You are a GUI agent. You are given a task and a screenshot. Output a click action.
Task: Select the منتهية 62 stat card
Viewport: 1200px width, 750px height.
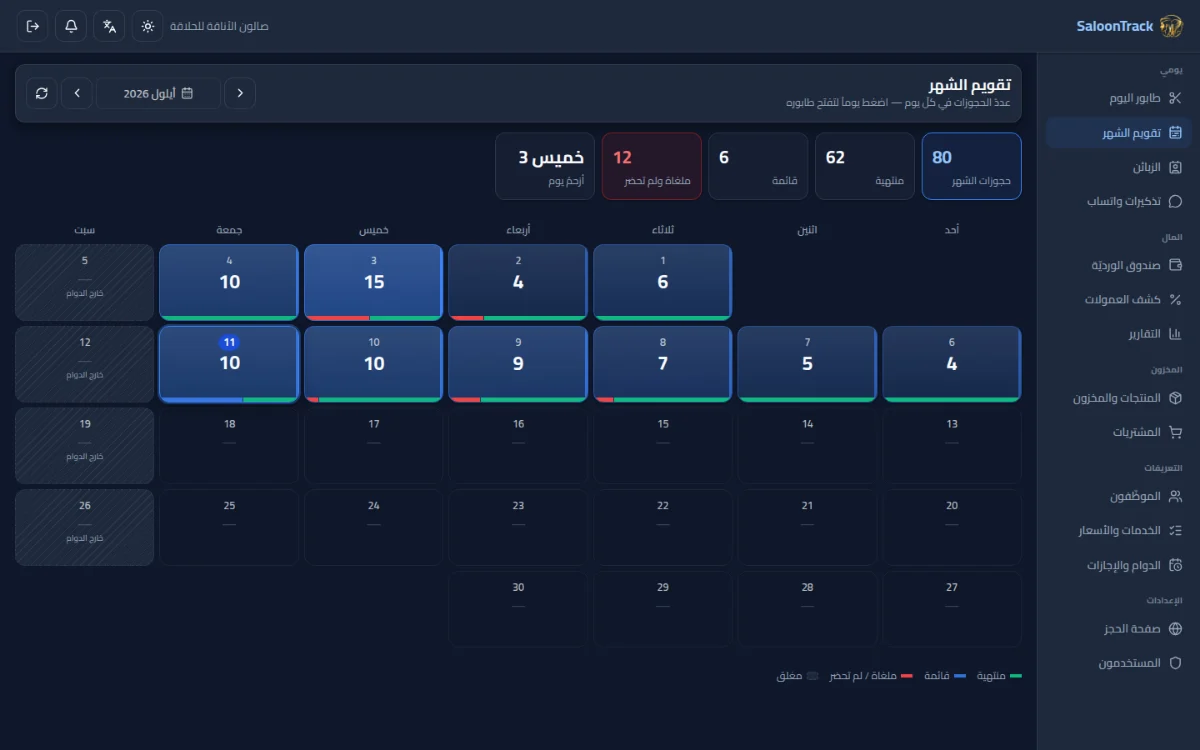point(865,166)
